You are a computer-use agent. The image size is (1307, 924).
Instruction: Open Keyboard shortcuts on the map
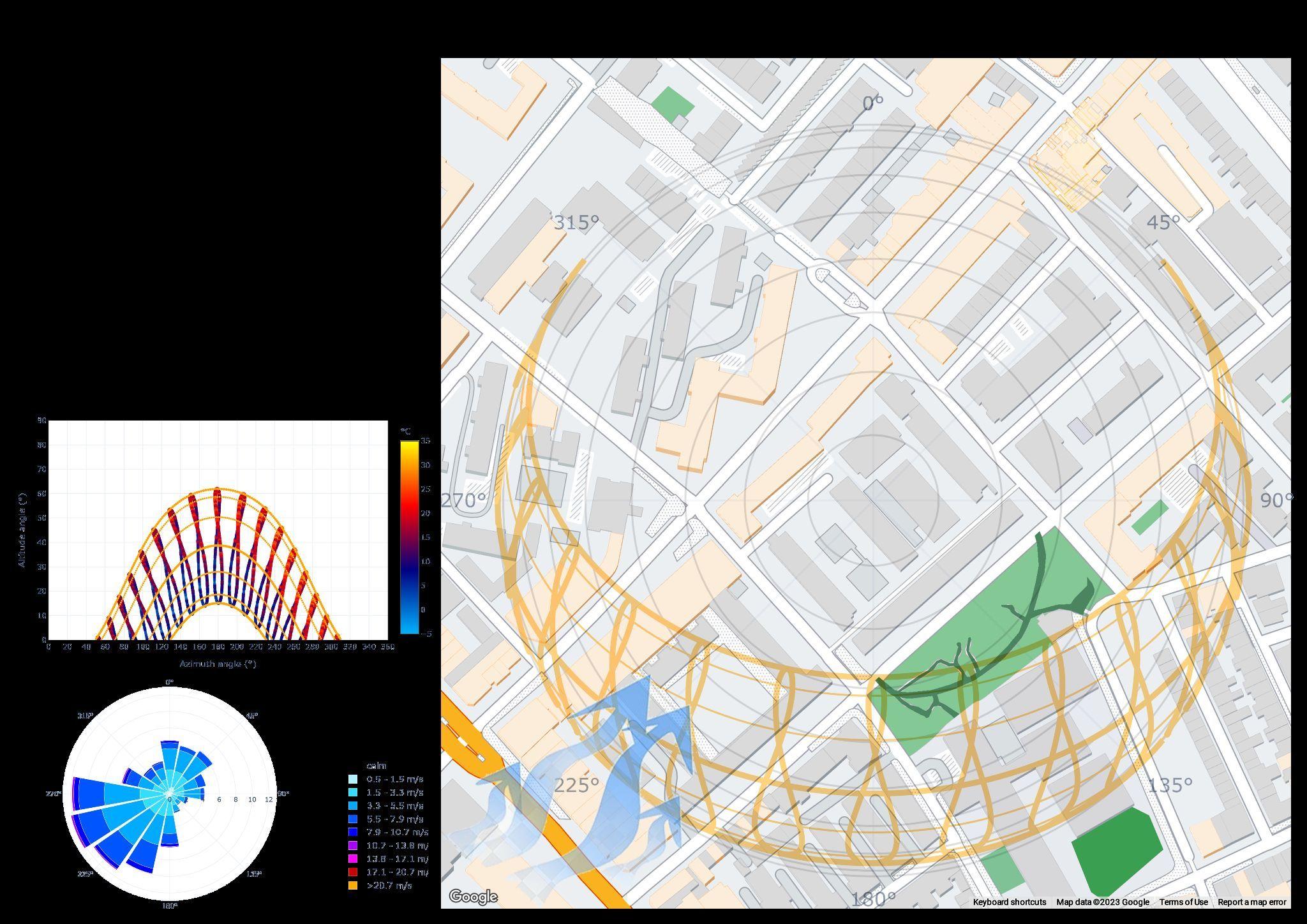(1009, 902)
